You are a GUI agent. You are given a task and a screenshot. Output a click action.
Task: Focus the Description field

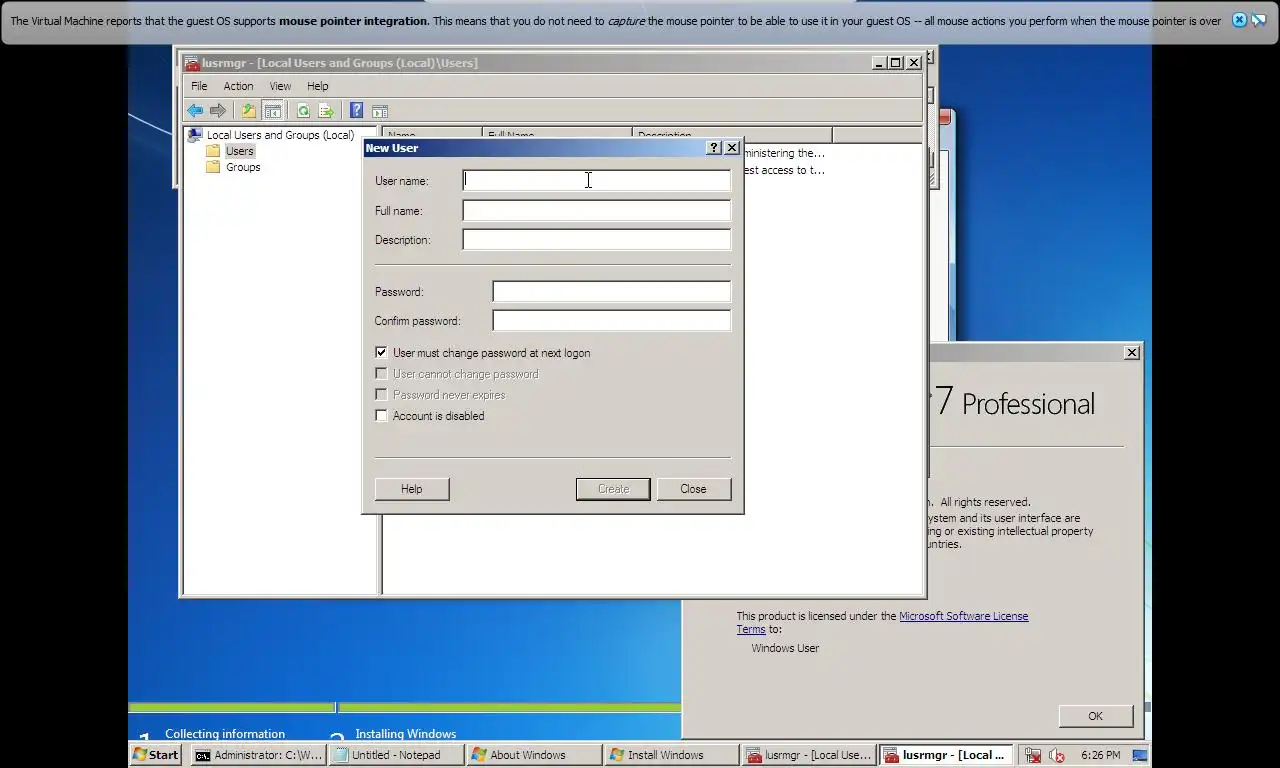596,240
